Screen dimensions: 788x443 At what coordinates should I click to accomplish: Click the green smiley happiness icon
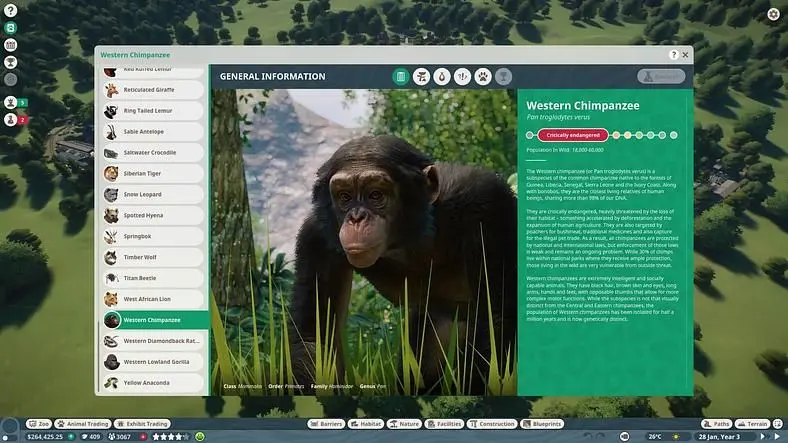[200, 436]
